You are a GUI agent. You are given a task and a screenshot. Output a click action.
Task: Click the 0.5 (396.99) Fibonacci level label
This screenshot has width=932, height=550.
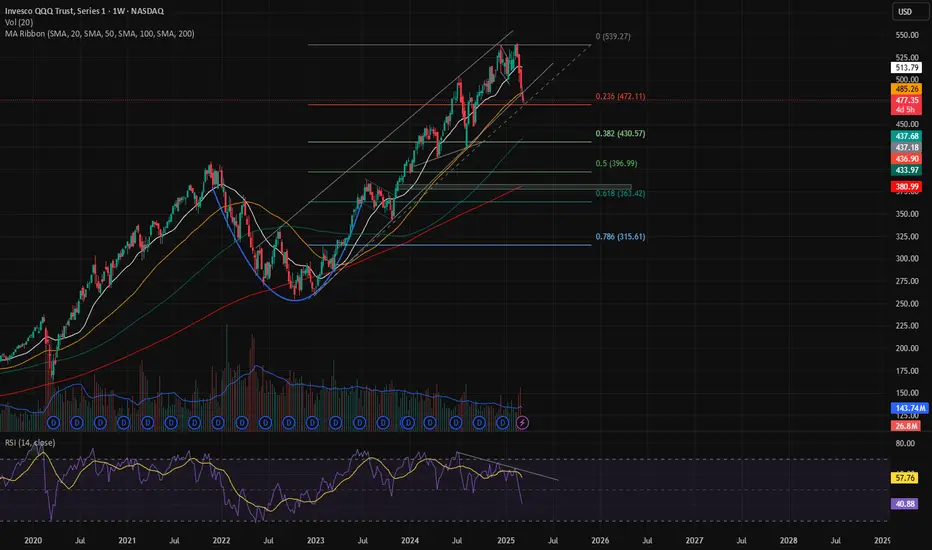(616, 164)
